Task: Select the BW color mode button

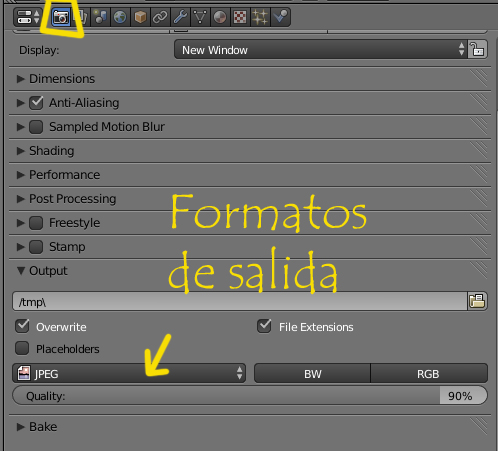Action: 312,373
